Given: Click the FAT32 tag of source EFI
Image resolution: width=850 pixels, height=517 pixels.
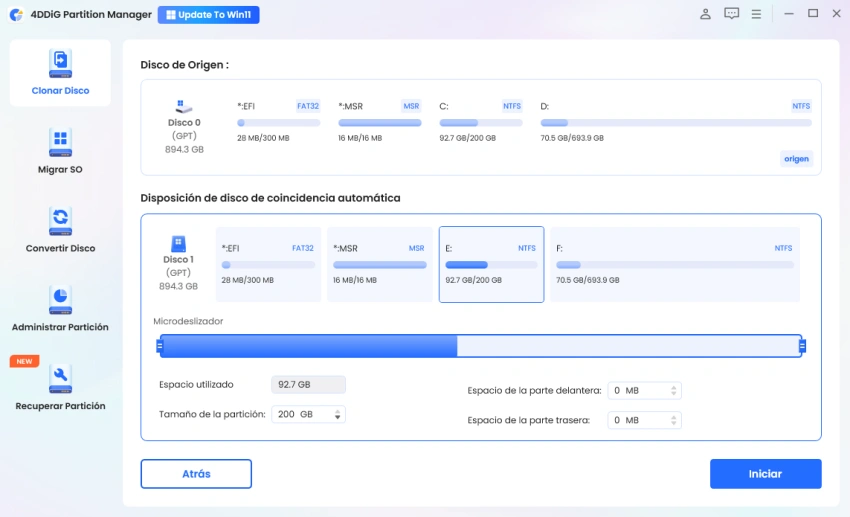Looking at the screenshot, I should click(x=308, y=106).
